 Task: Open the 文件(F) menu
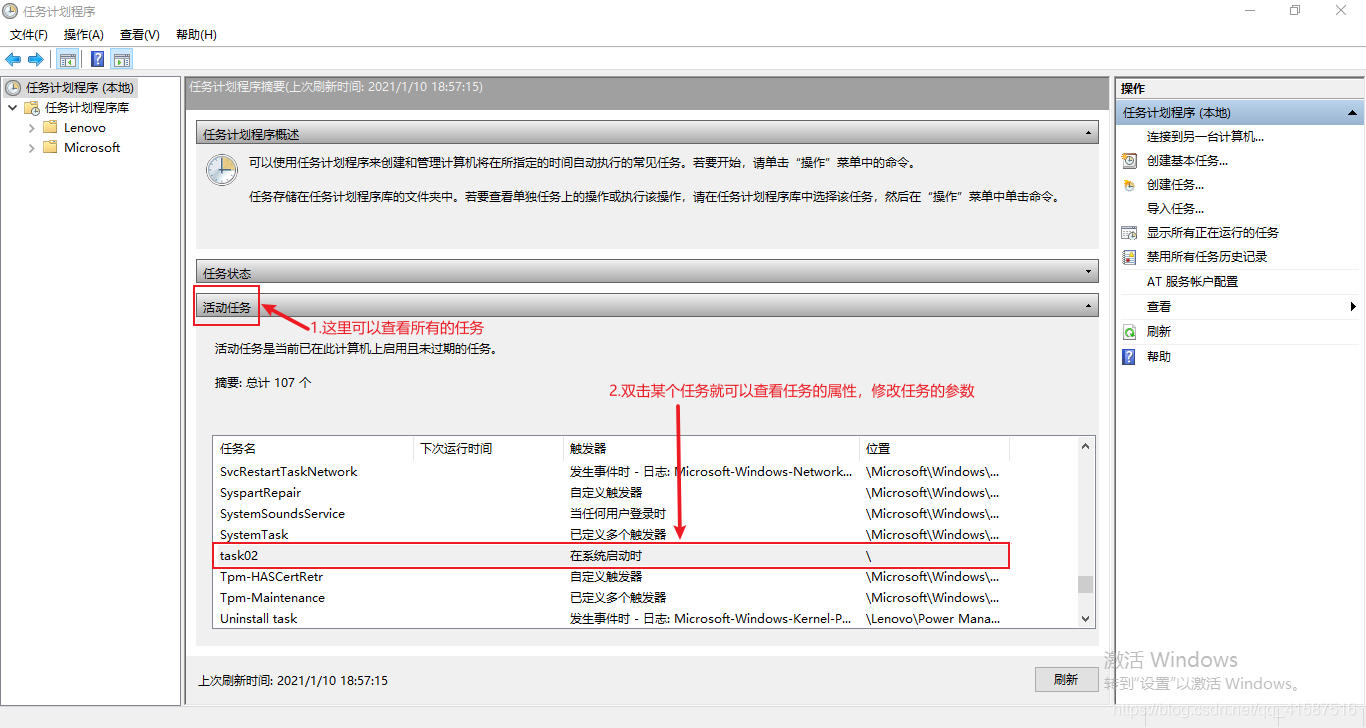click(29, 34)
